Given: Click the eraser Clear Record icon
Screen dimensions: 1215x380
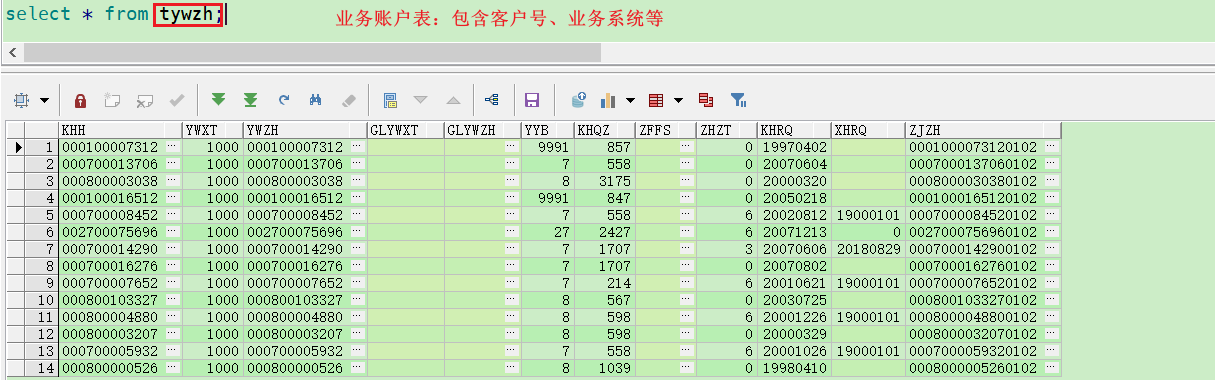Looking at the screenshot, I should [348, 100].
